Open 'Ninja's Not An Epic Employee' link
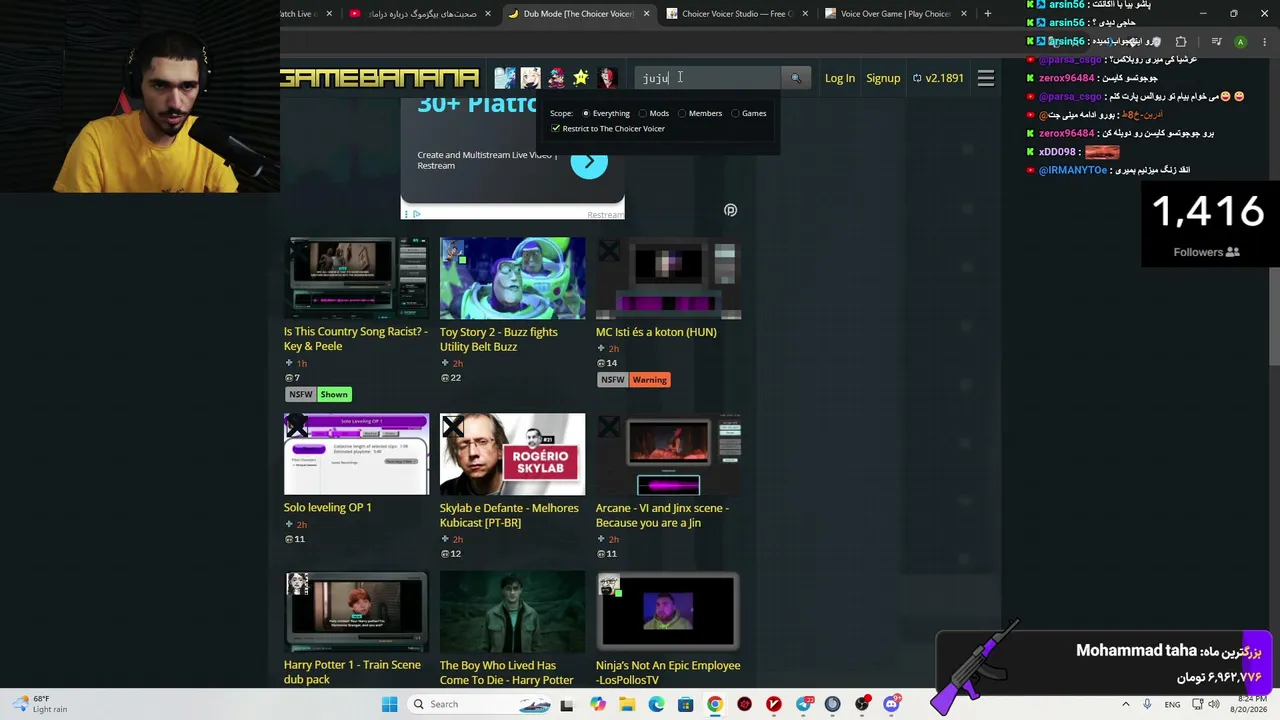The image size is (1280, 720). [x=668, y=672]
